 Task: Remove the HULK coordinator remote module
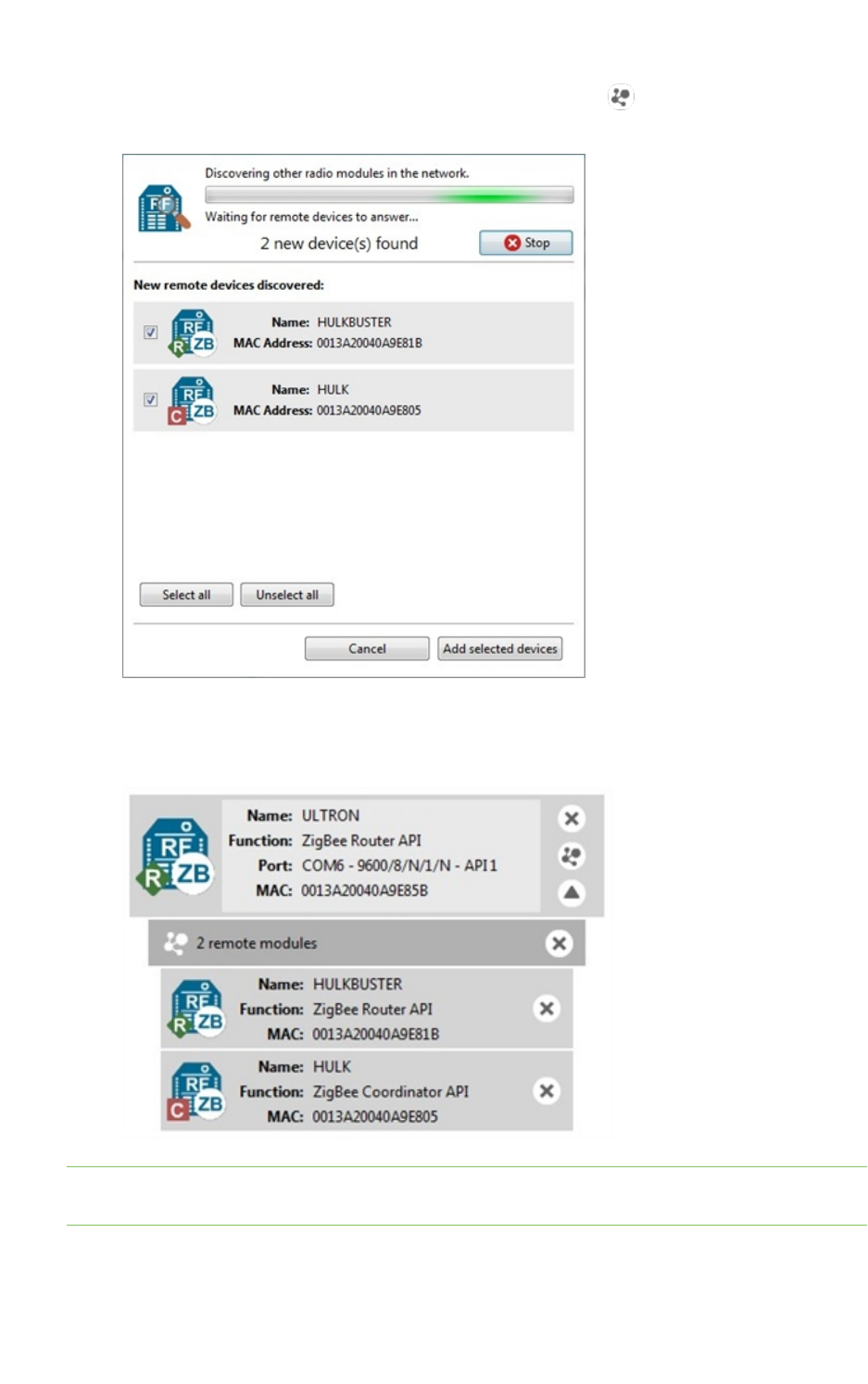pos(547,1091)
